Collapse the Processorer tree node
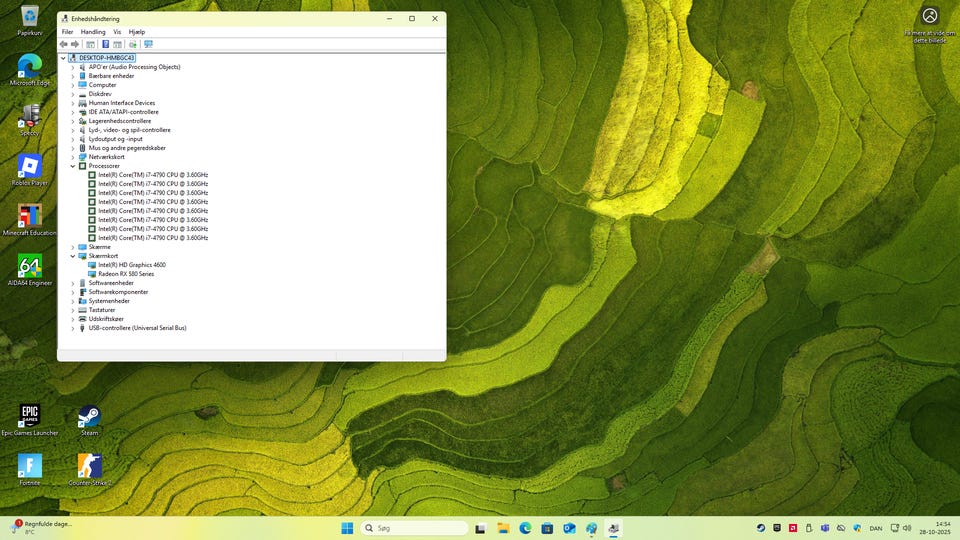The image size is (960, 540). 73,166
